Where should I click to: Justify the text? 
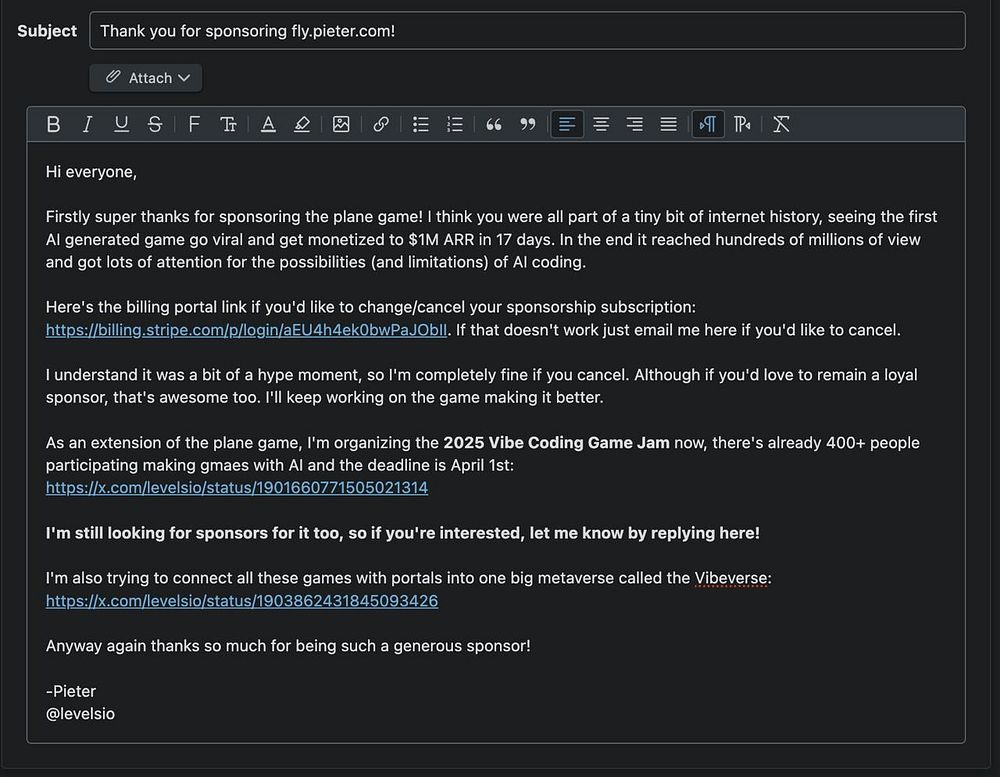(x=668, y=124)
